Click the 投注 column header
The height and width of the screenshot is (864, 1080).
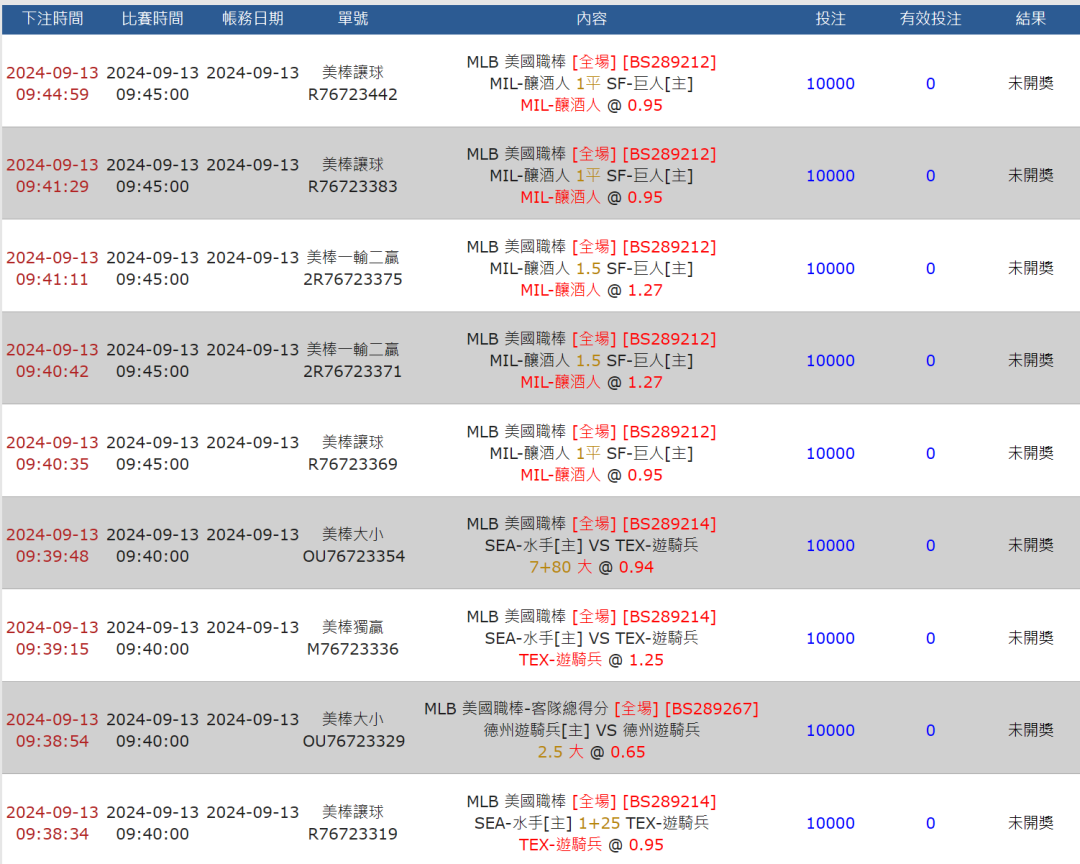830,19
